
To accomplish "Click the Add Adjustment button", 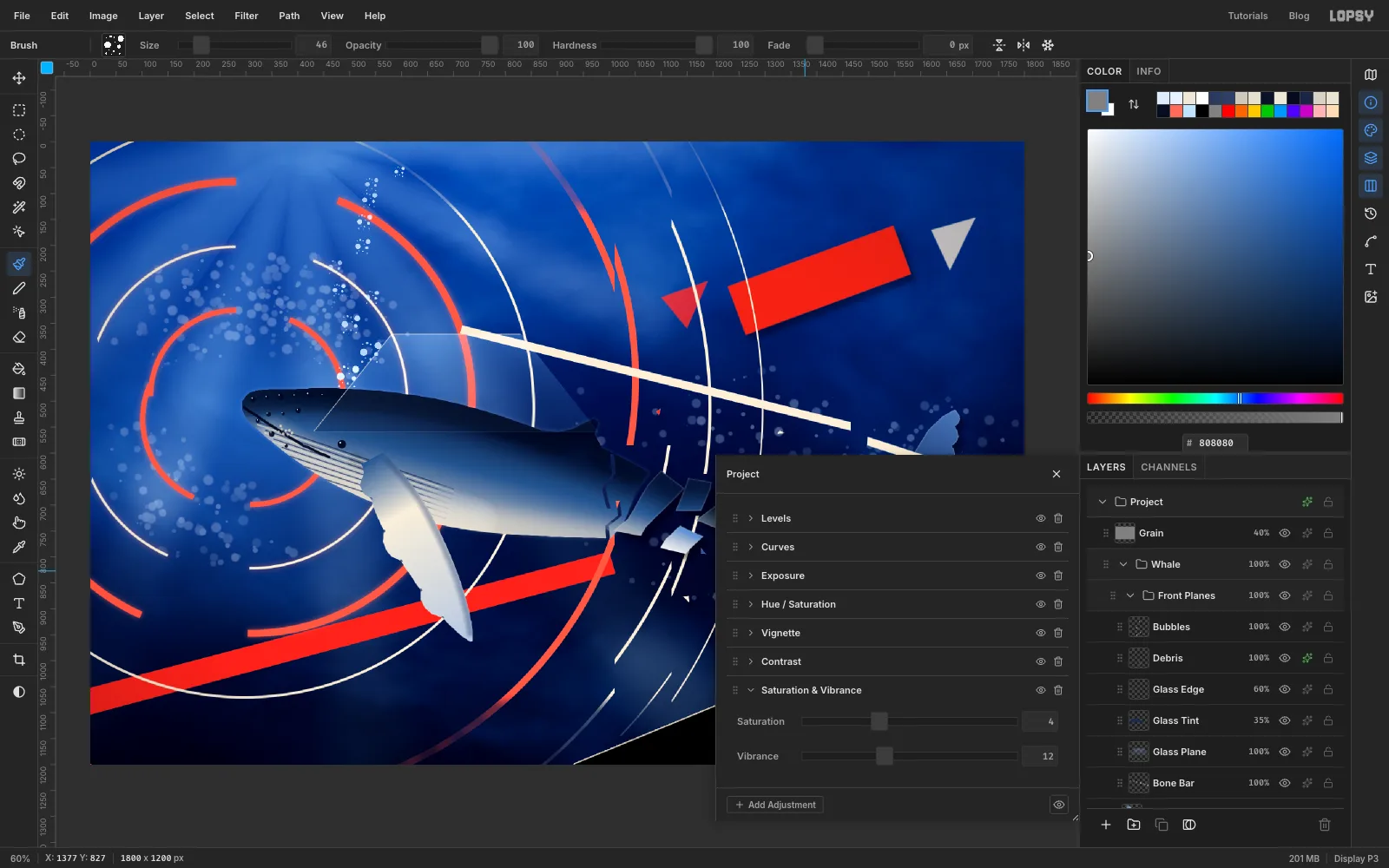I will pos(775,805).
